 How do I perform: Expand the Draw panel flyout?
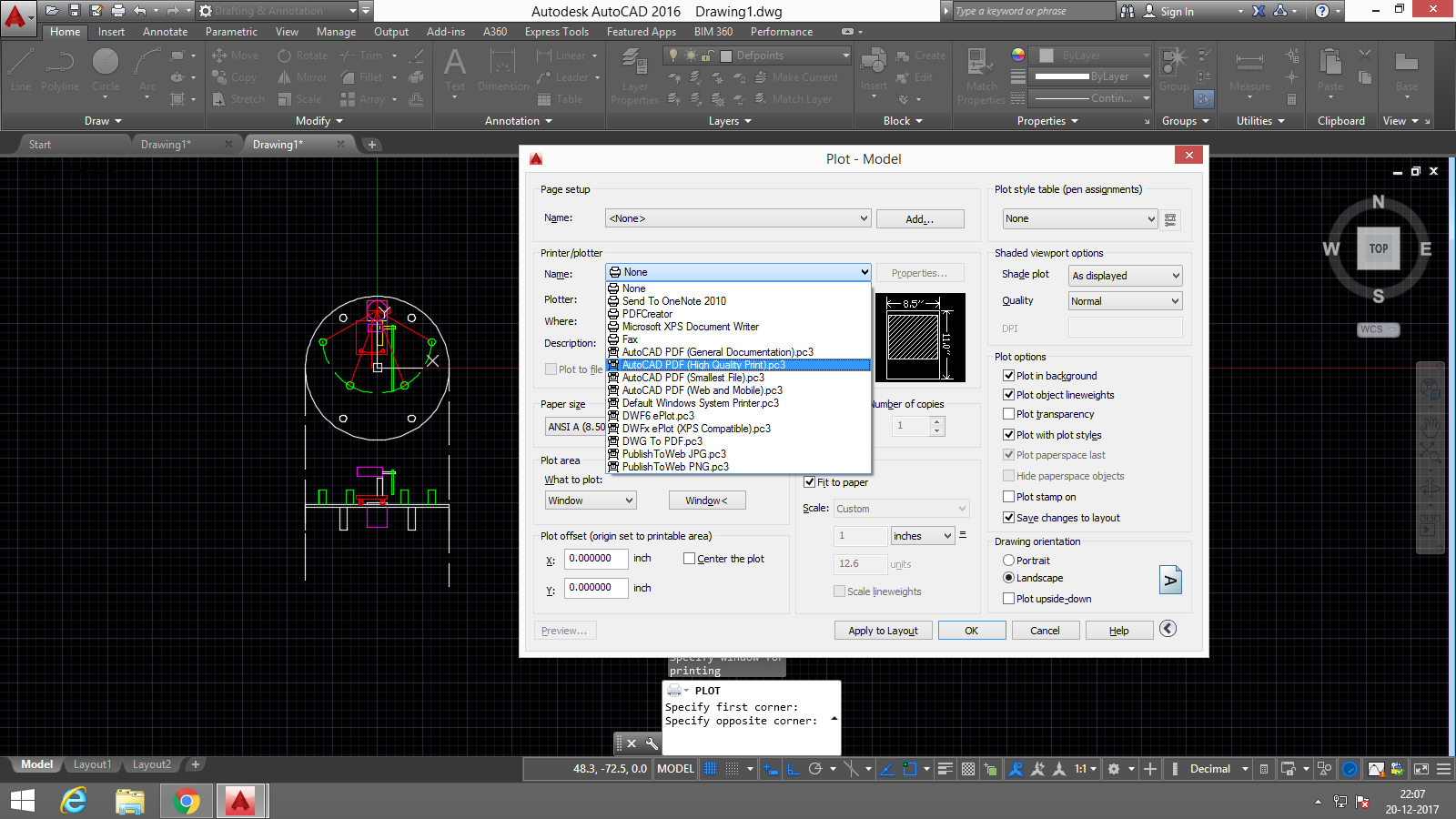103,121
